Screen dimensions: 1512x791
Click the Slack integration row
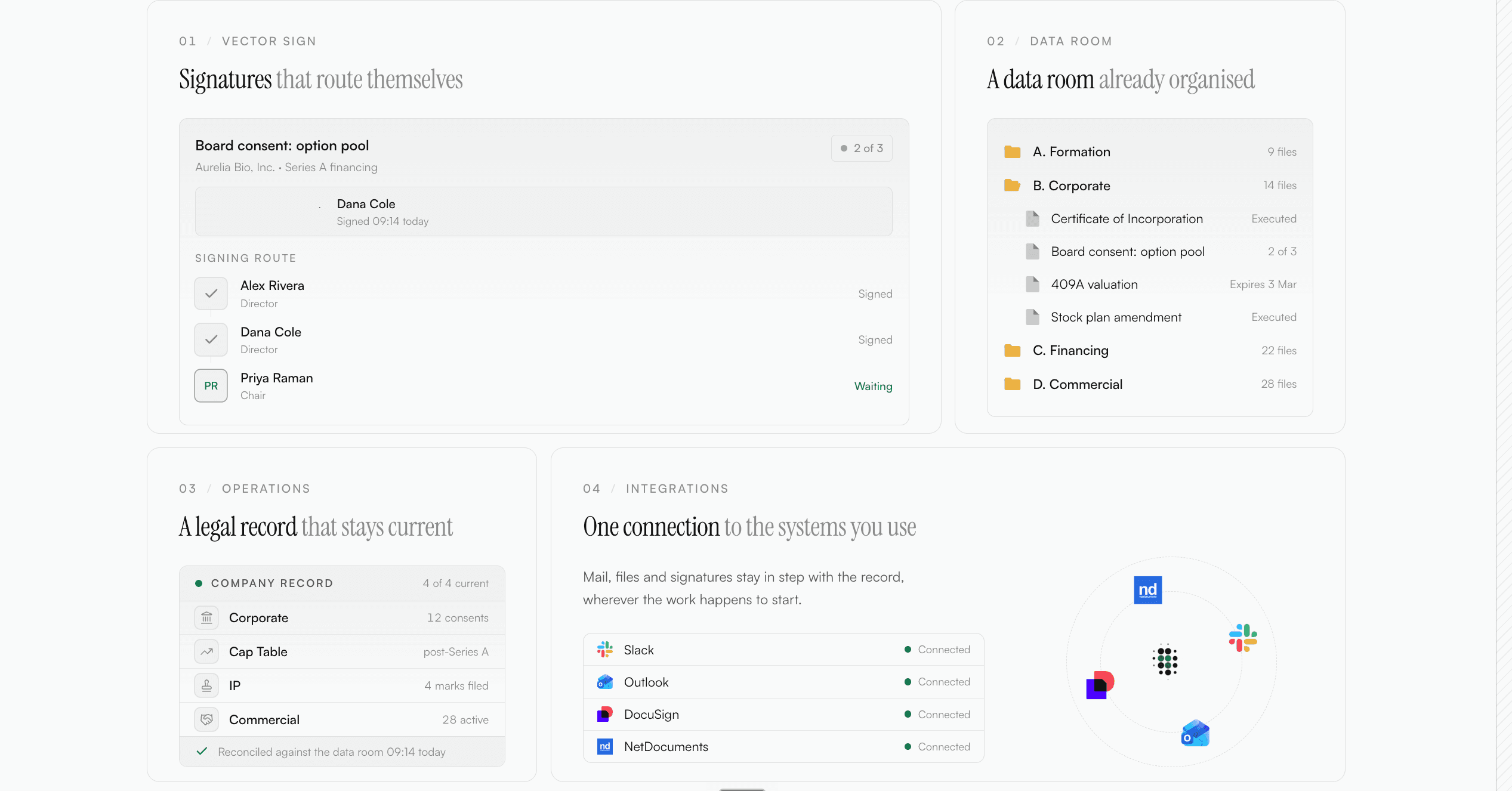[x=783, y=650]
